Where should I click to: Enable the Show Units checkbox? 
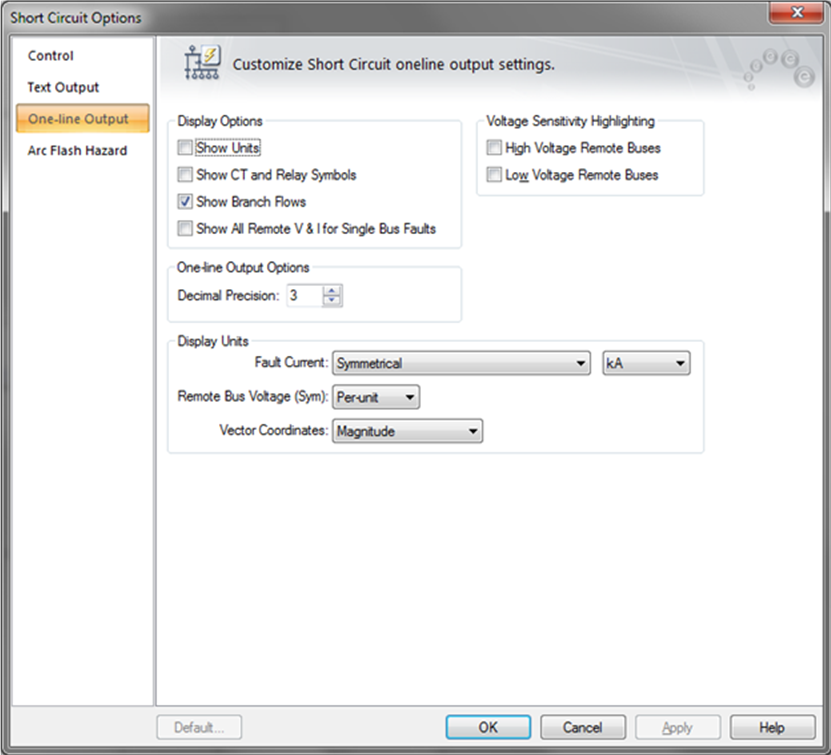point(184,148)
